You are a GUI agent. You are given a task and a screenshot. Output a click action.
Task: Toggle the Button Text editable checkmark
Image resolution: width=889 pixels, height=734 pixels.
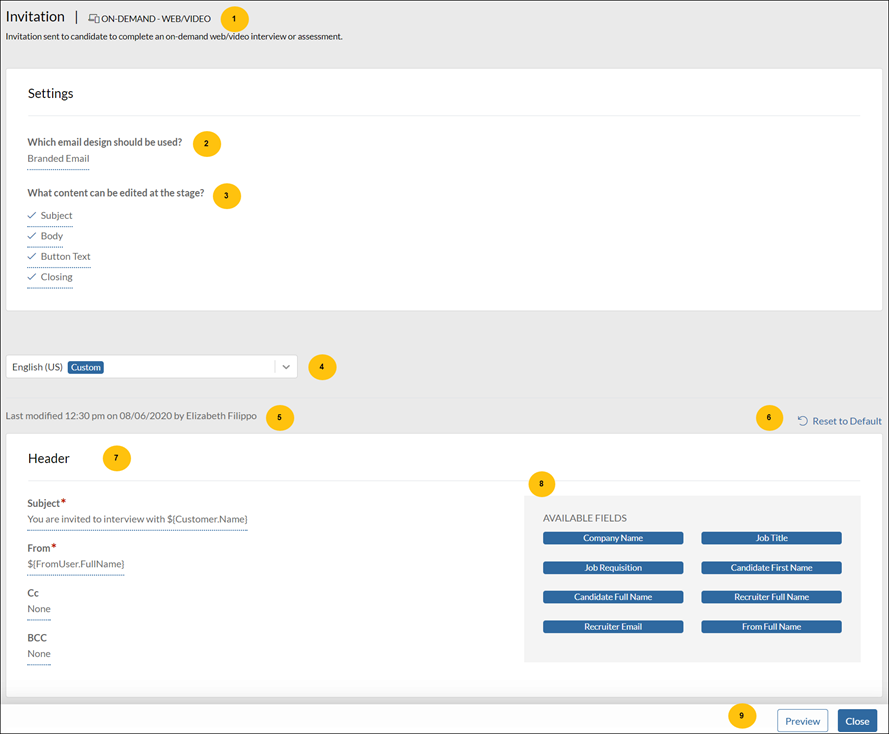[x=33, y=257]
